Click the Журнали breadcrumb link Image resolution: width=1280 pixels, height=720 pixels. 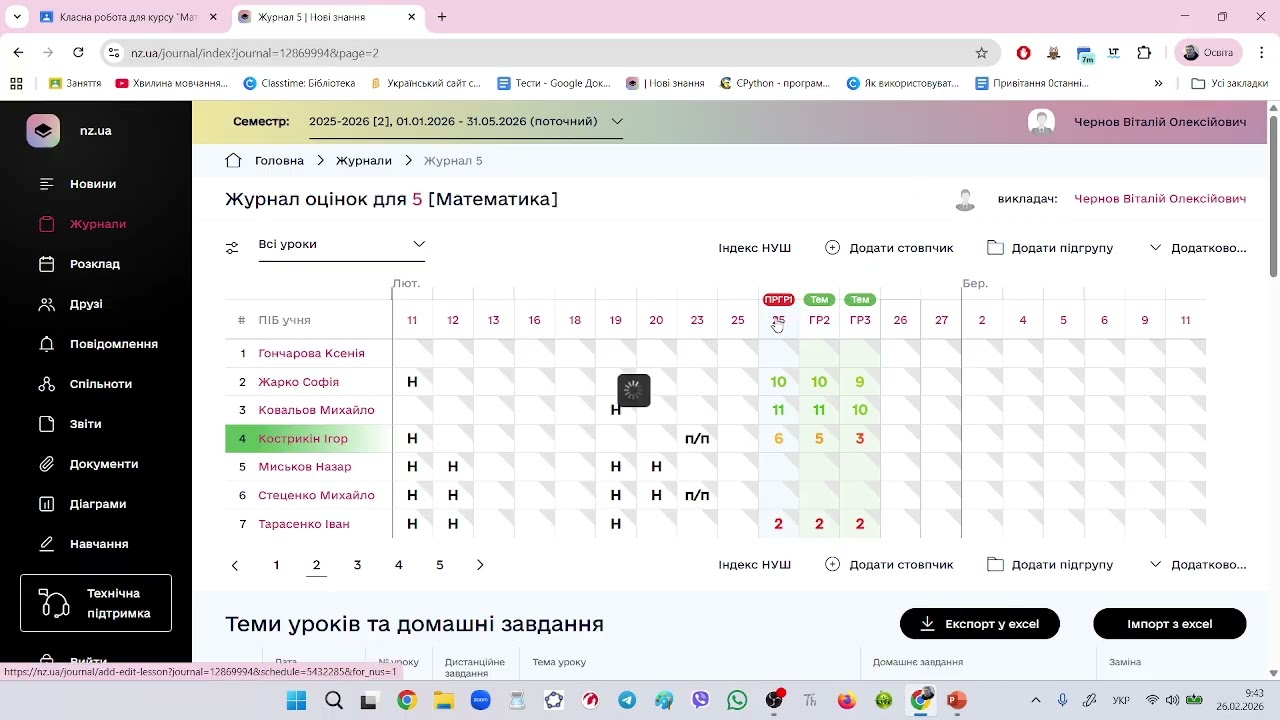point(364,160)
